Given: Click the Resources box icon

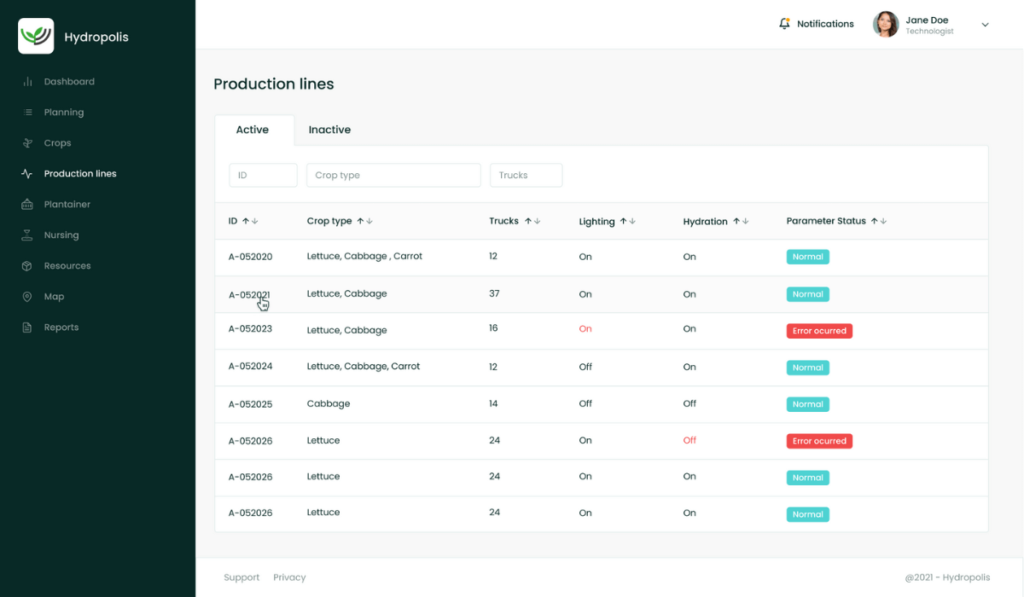Looking at the screenshot, I should pyautogui.click(x=27, y=266).
